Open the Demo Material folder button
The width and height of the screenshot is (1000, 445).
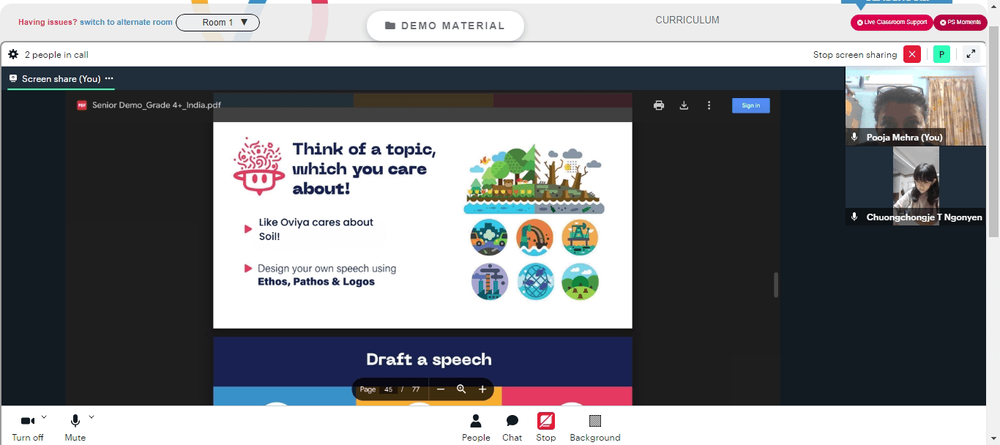tap(445, 26)
